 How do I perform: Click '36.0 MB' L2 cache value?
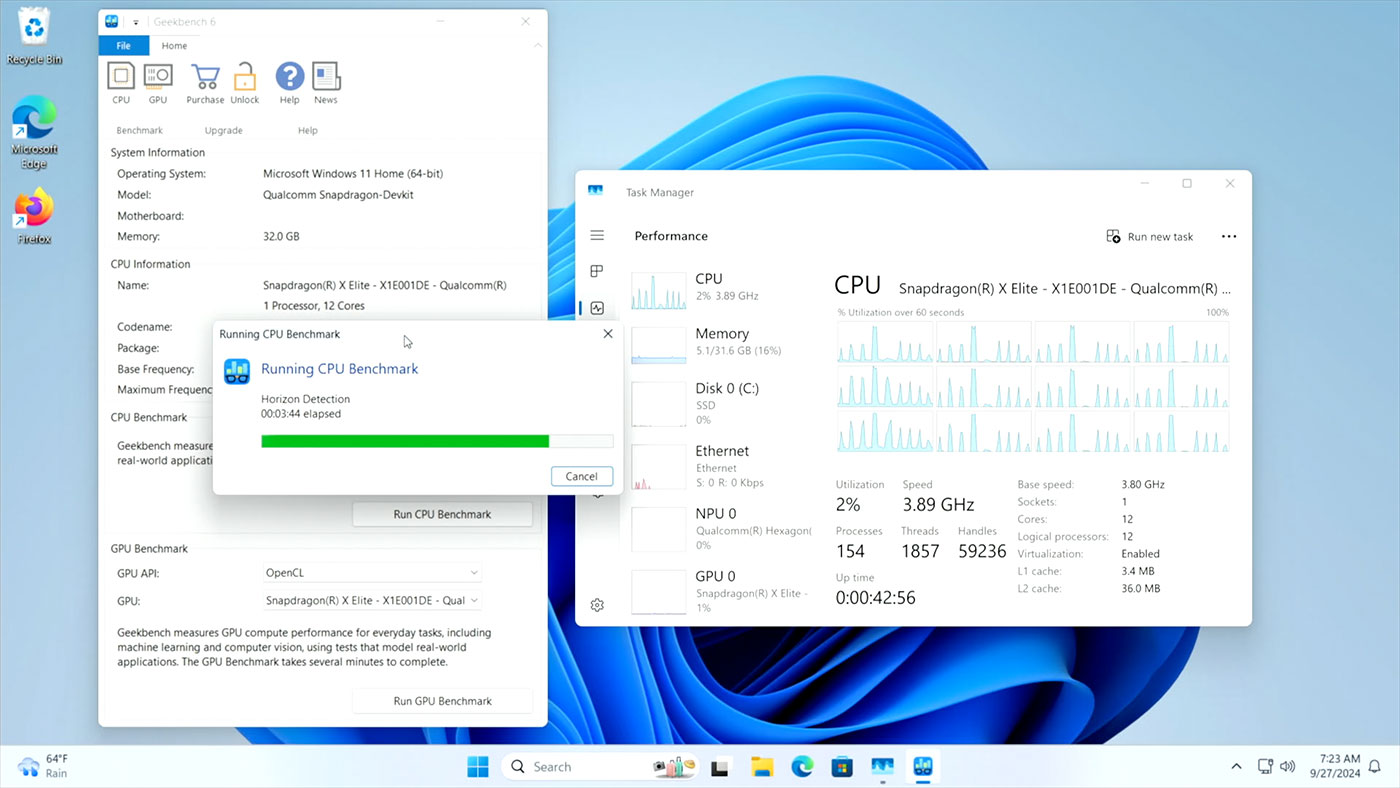[x=1140, y=589]
